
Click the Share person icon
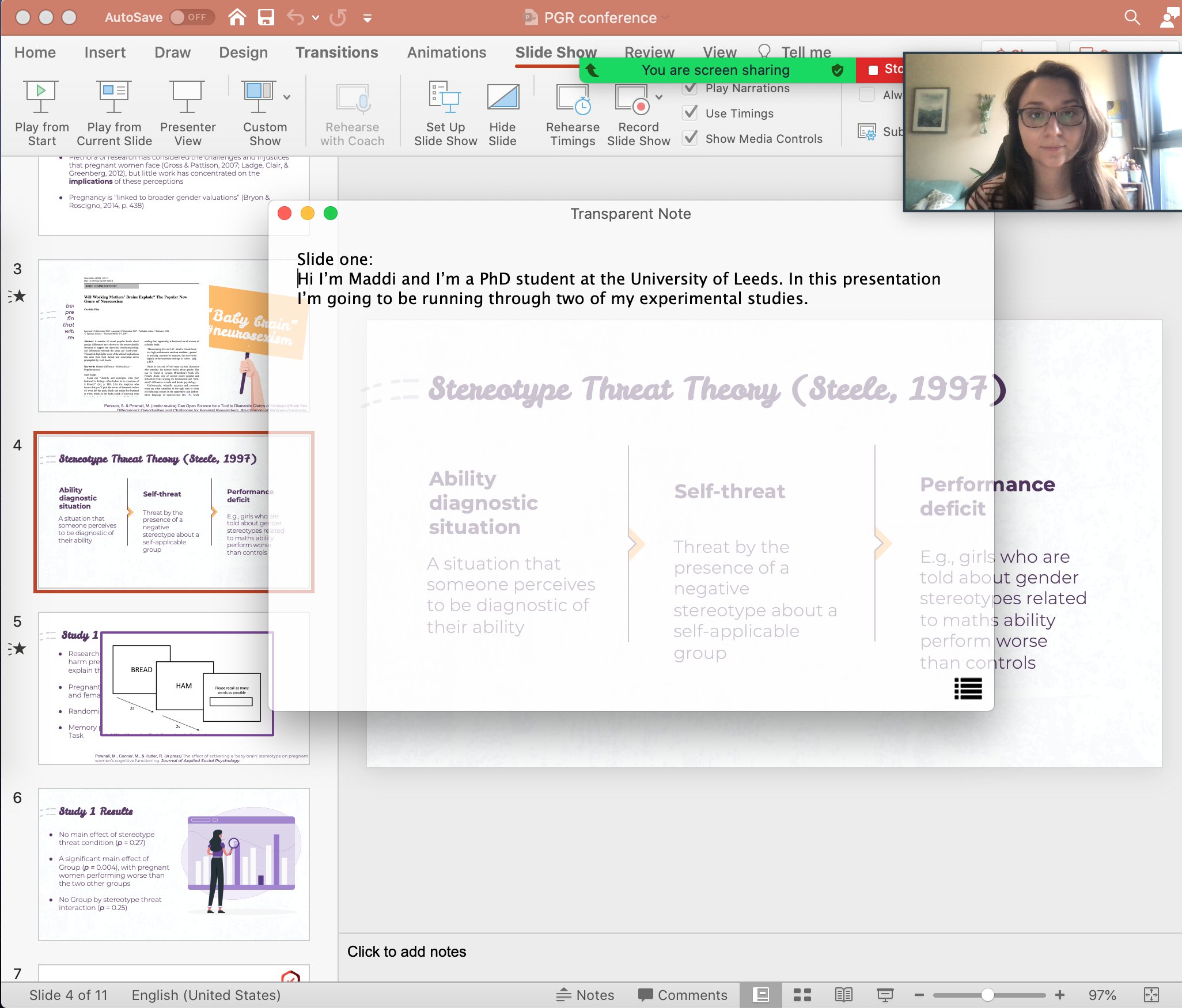(1170, 17)
